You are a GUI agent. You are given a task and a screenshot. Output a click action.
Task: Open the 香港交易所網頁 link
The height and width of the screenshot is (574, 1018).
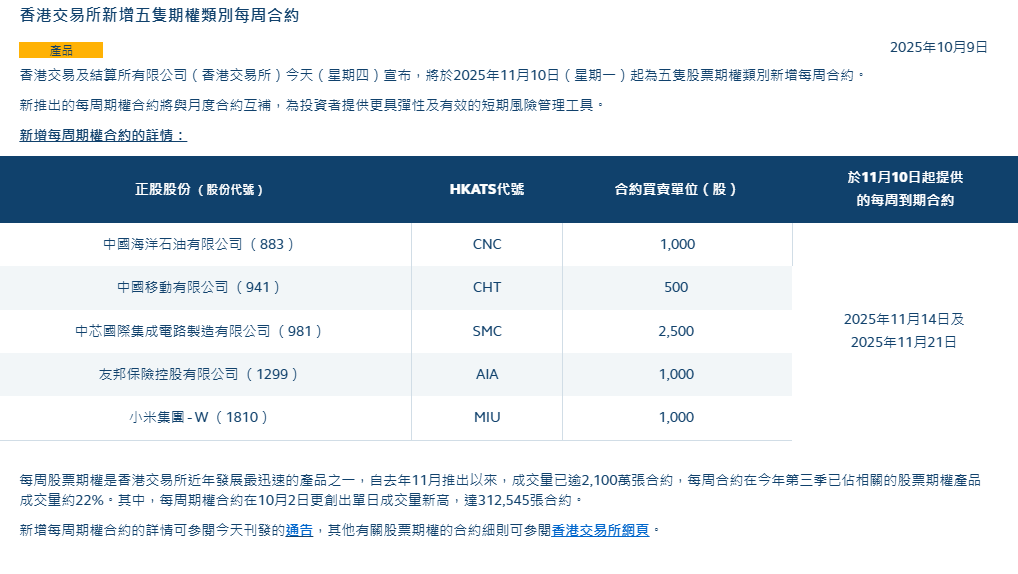[600, 530]
